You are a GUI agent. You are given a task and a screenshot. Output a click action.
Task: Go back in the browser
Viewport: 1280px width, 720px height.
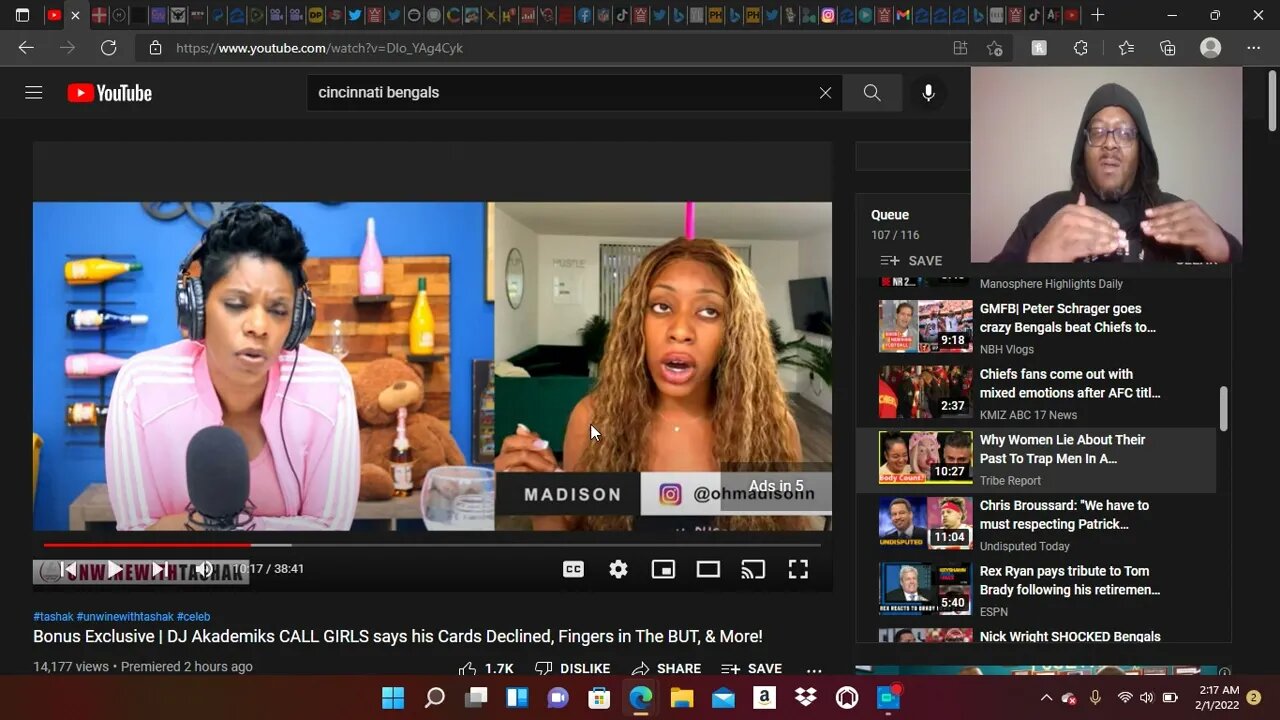26,48
